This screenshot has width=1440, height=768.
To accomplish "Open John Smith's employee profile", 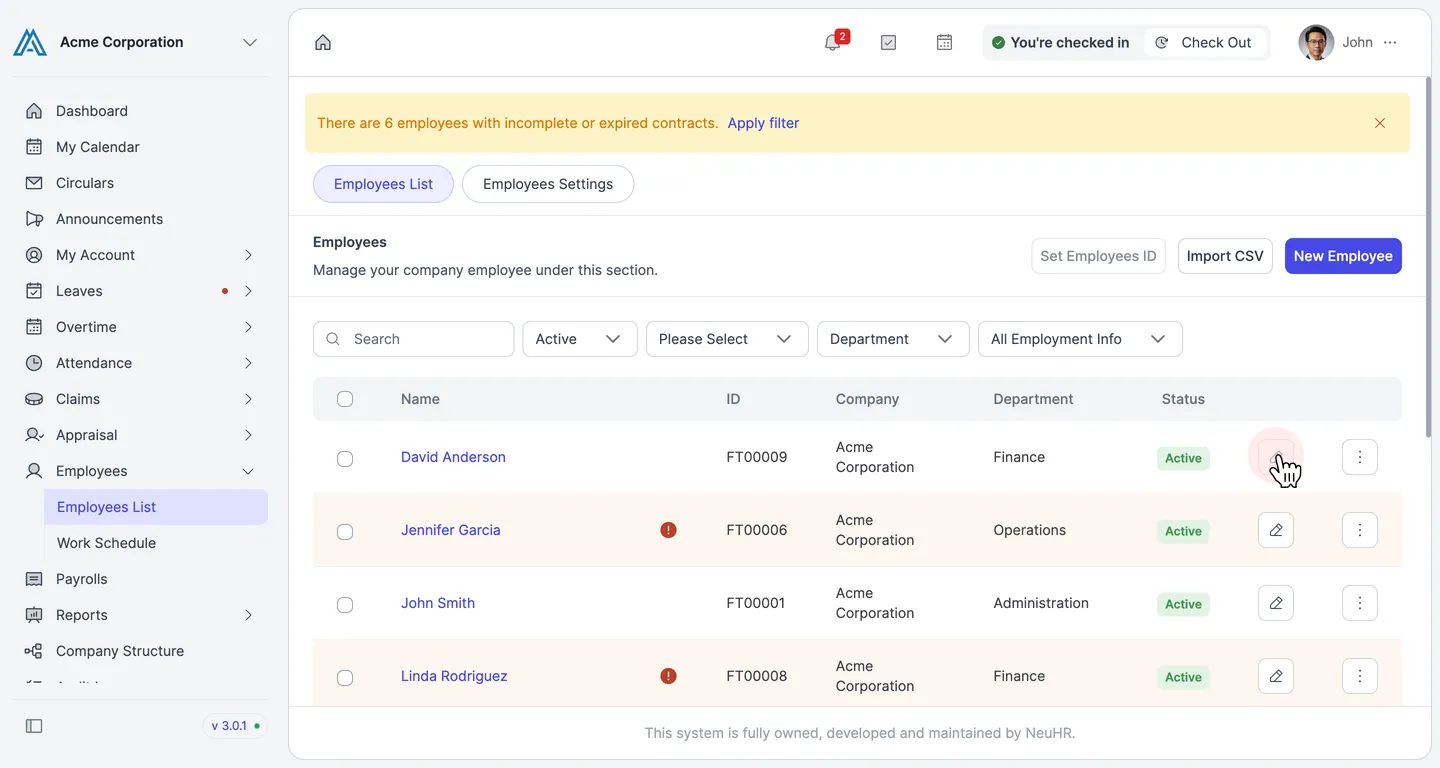I will (x=438, y=603).
